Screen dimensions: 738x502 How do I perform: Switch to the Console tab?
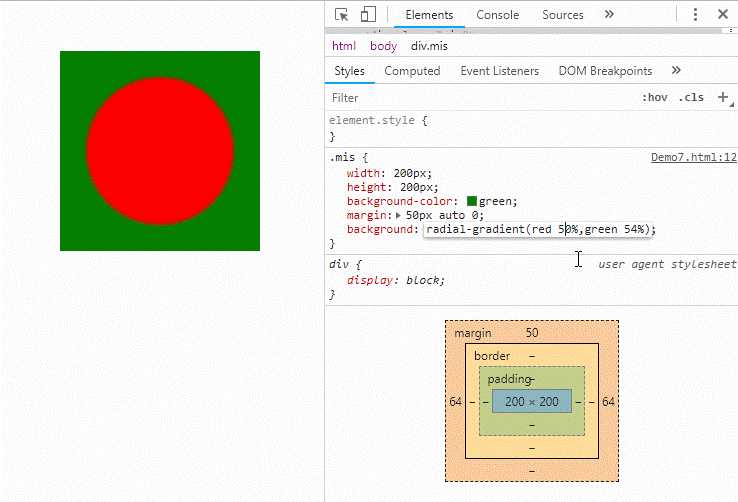[497, 15]
